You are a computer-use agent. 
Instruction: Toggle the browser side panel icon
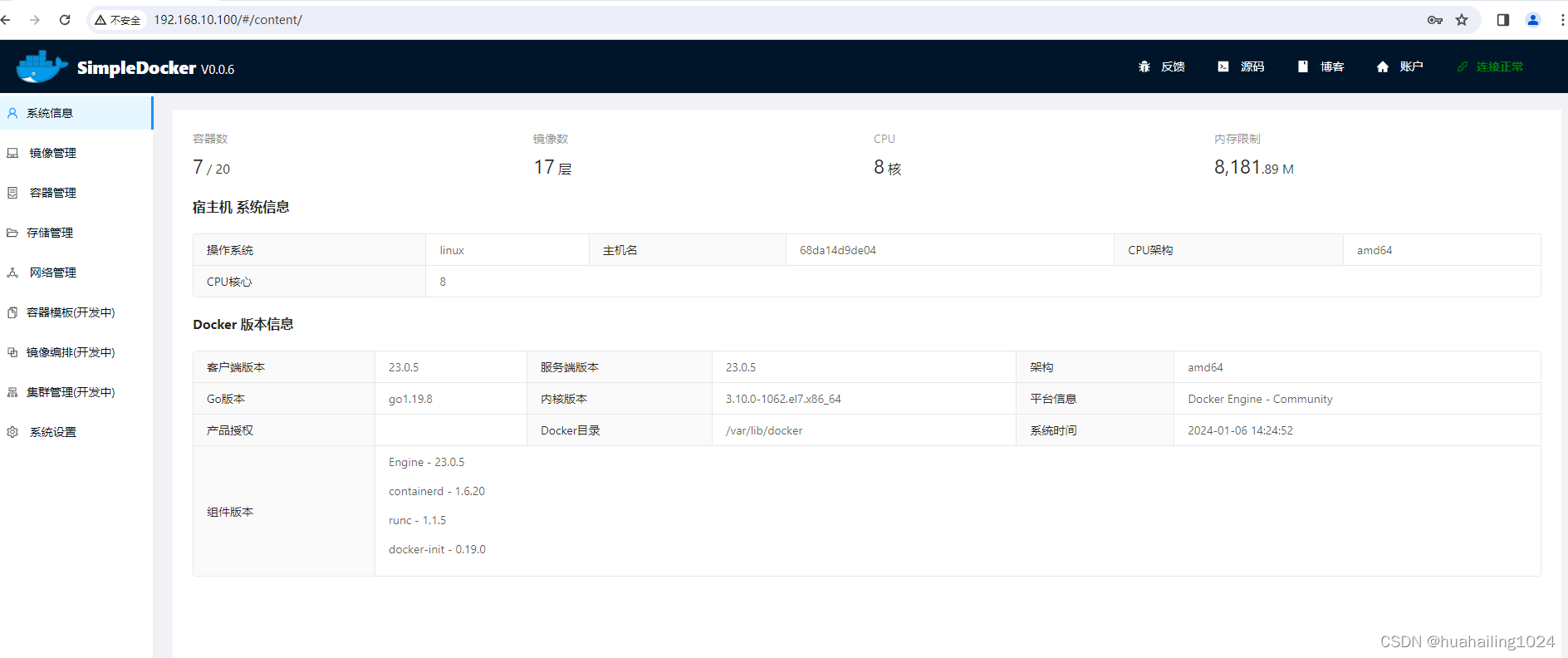pos(1503,20)
